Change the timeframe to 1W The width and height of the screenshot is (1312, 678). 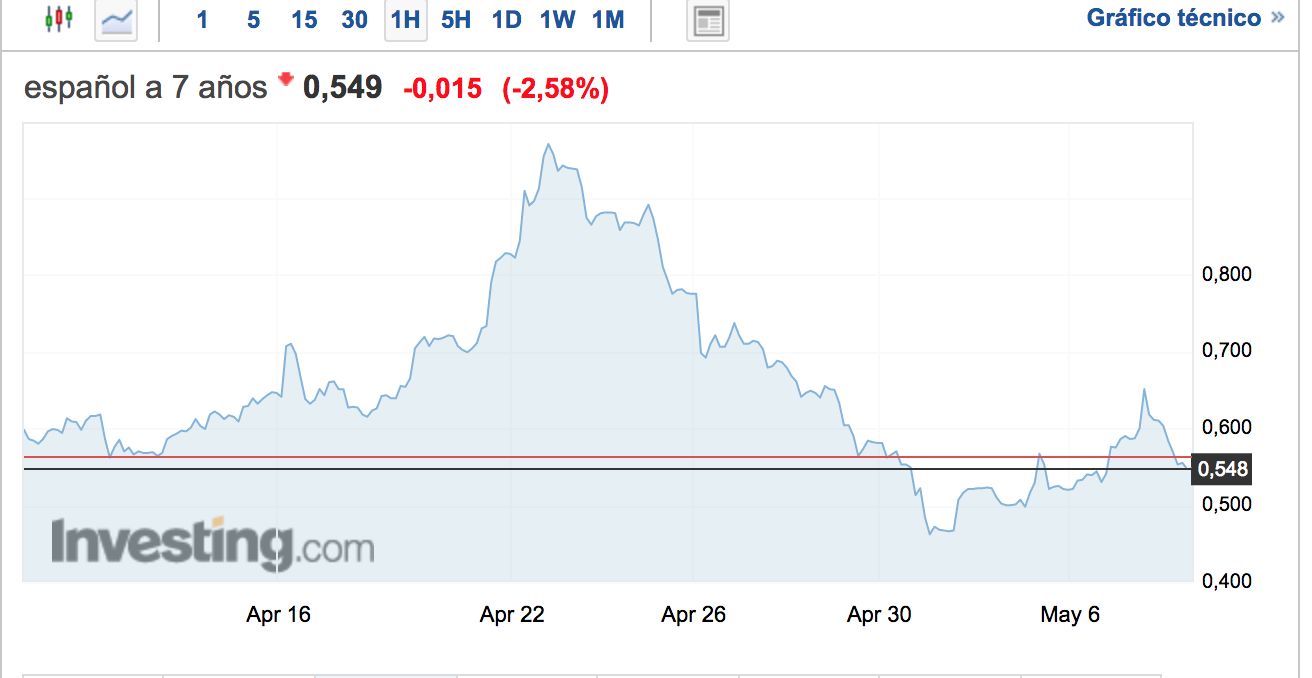(x=557, y=20)
